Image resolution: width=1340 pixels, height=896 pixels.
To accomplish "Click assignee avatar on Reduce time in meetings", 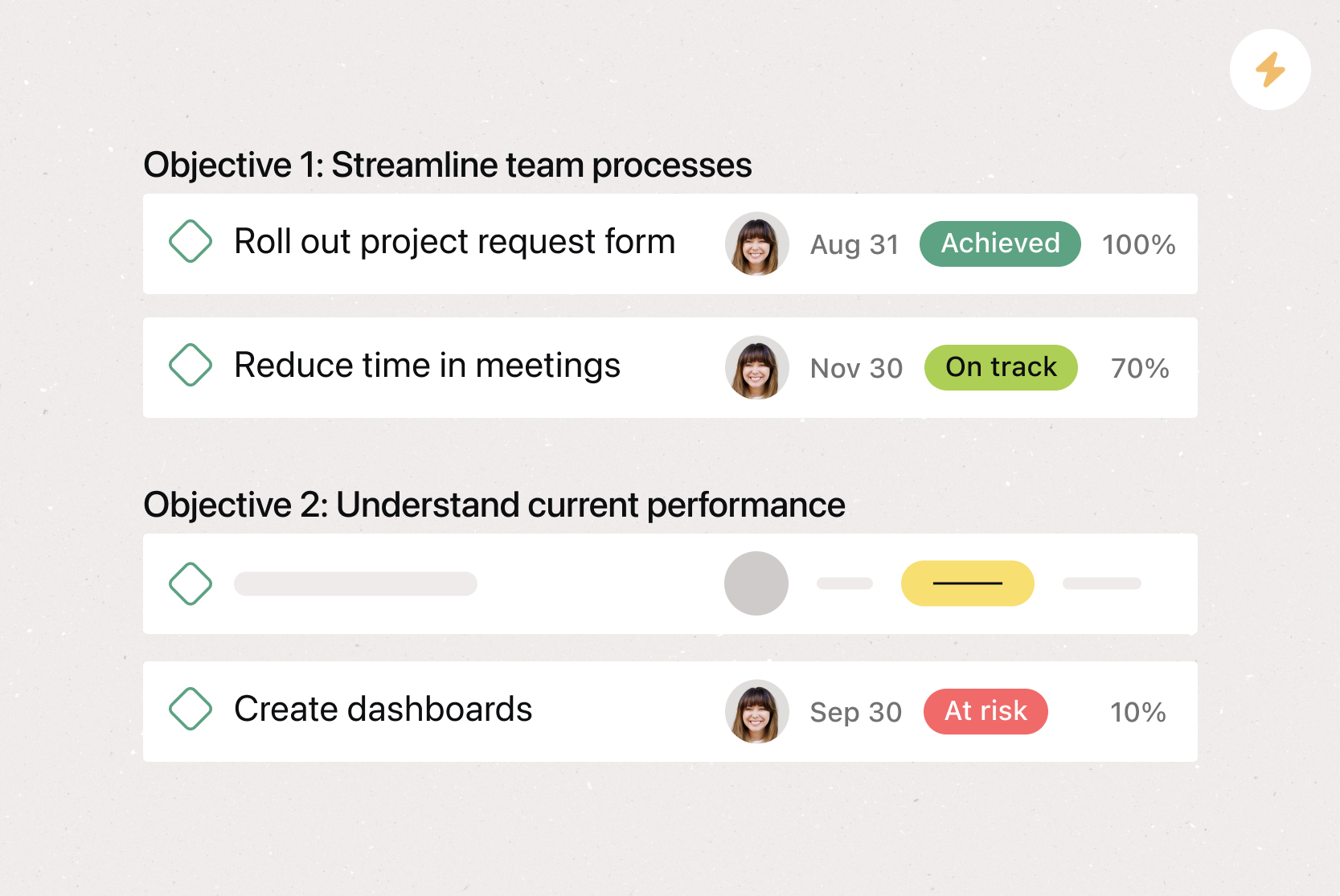I will pyautogui.click(x=756, y=367).
